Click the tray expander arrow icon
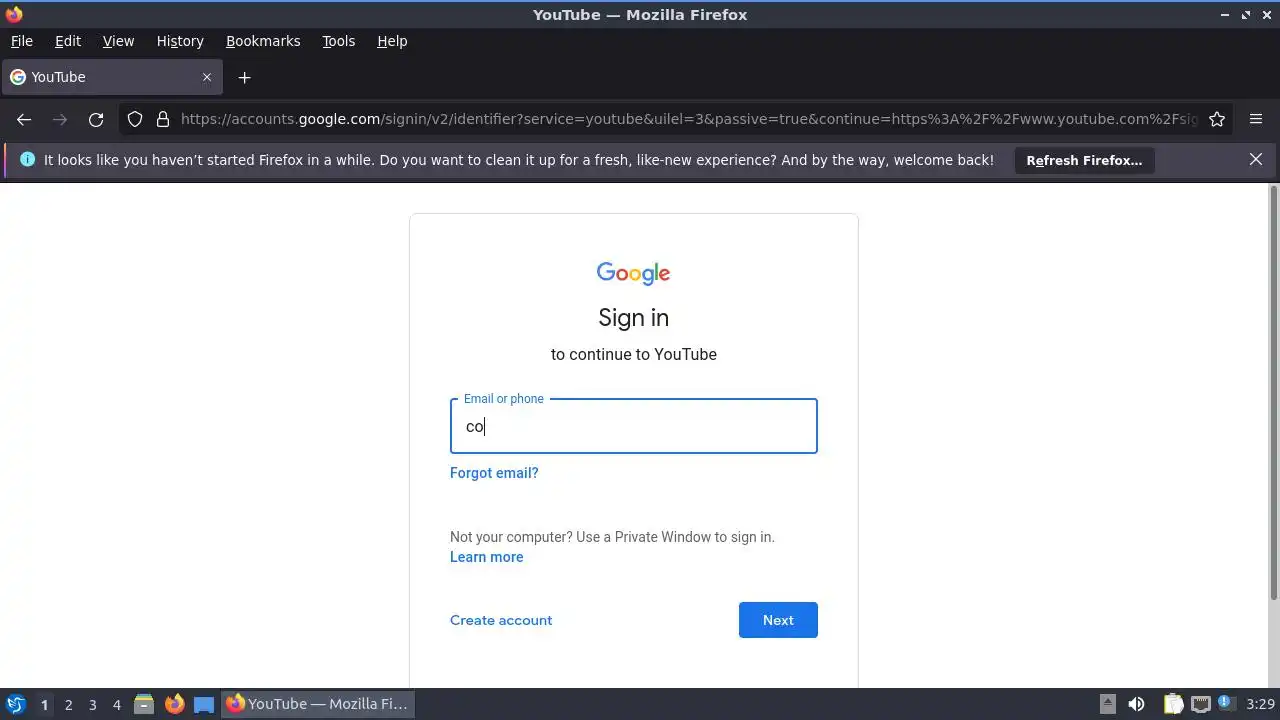 click(x=1108, y=704)
